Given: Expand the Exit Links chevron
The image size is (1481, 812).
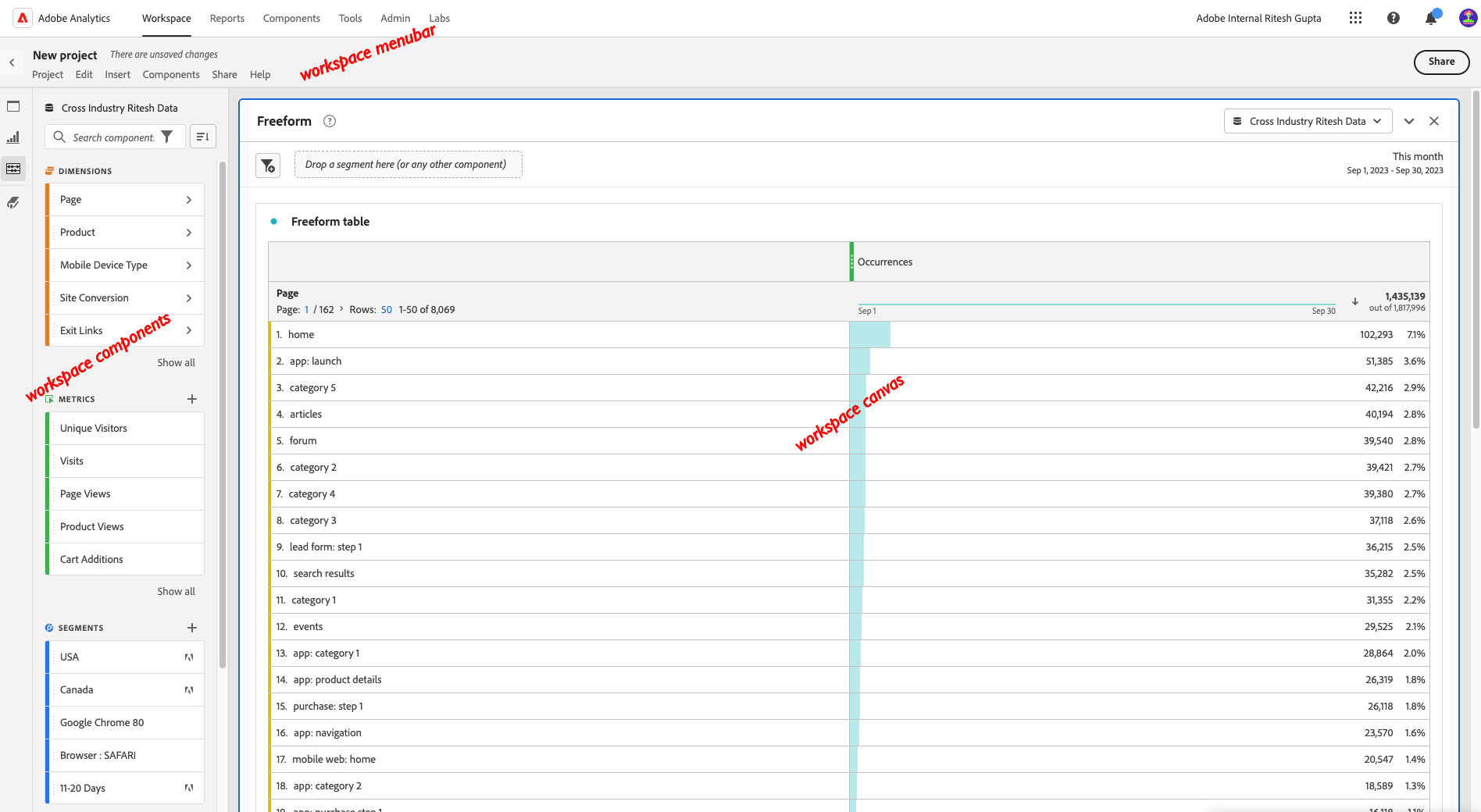Looking at the screenshot, I should (189, 331).
